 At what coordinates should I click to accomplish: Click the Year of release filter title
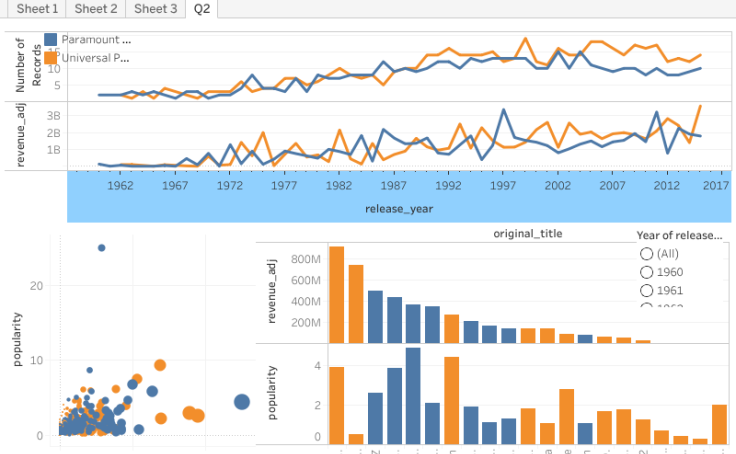(679, 236)
